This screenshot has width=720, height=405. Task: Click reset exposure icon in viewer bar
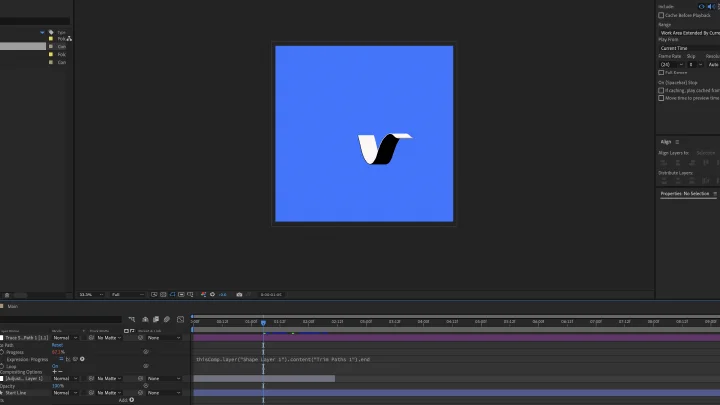coord(212,295)
